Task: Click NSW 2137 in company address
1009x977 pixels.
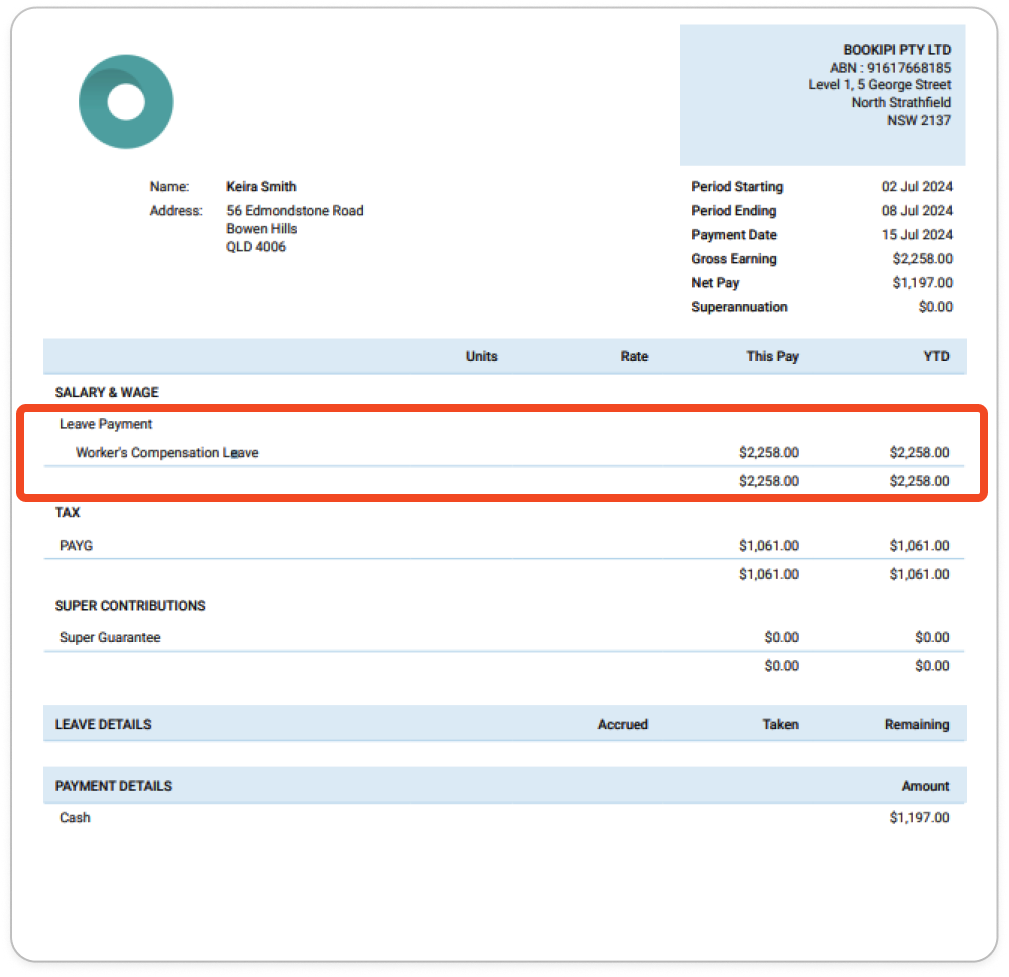Action: pyautogui.click(x=918, y=120)
